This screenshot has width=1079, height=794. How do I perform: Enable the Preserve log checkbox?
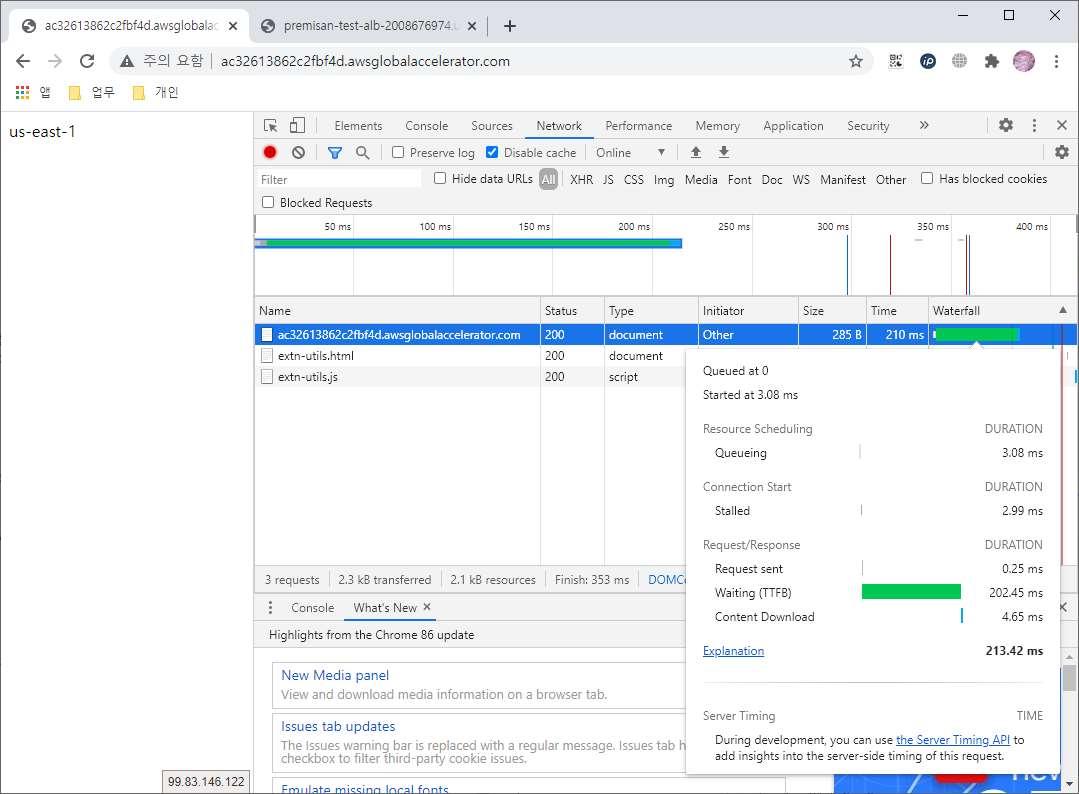click(398, 152)
